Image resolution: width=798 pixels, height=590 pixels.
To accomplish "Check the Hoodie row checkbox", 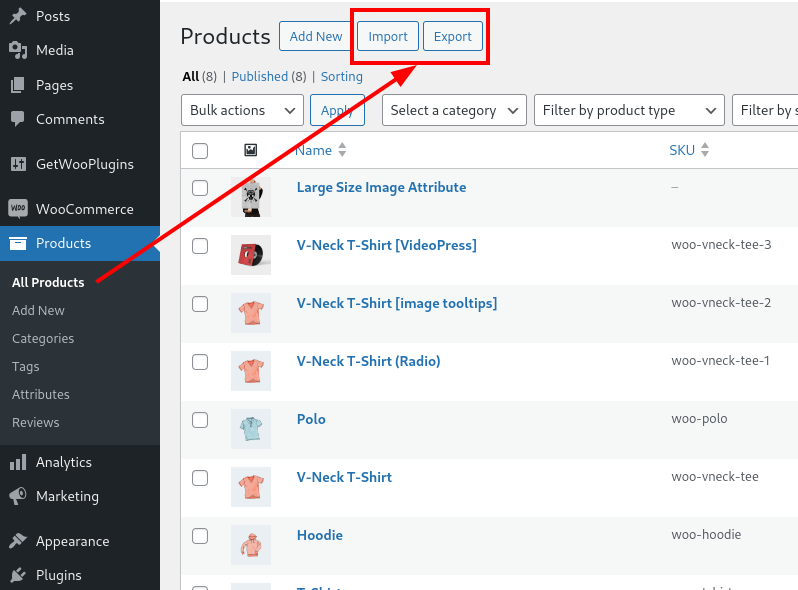I will click(200, 536).
